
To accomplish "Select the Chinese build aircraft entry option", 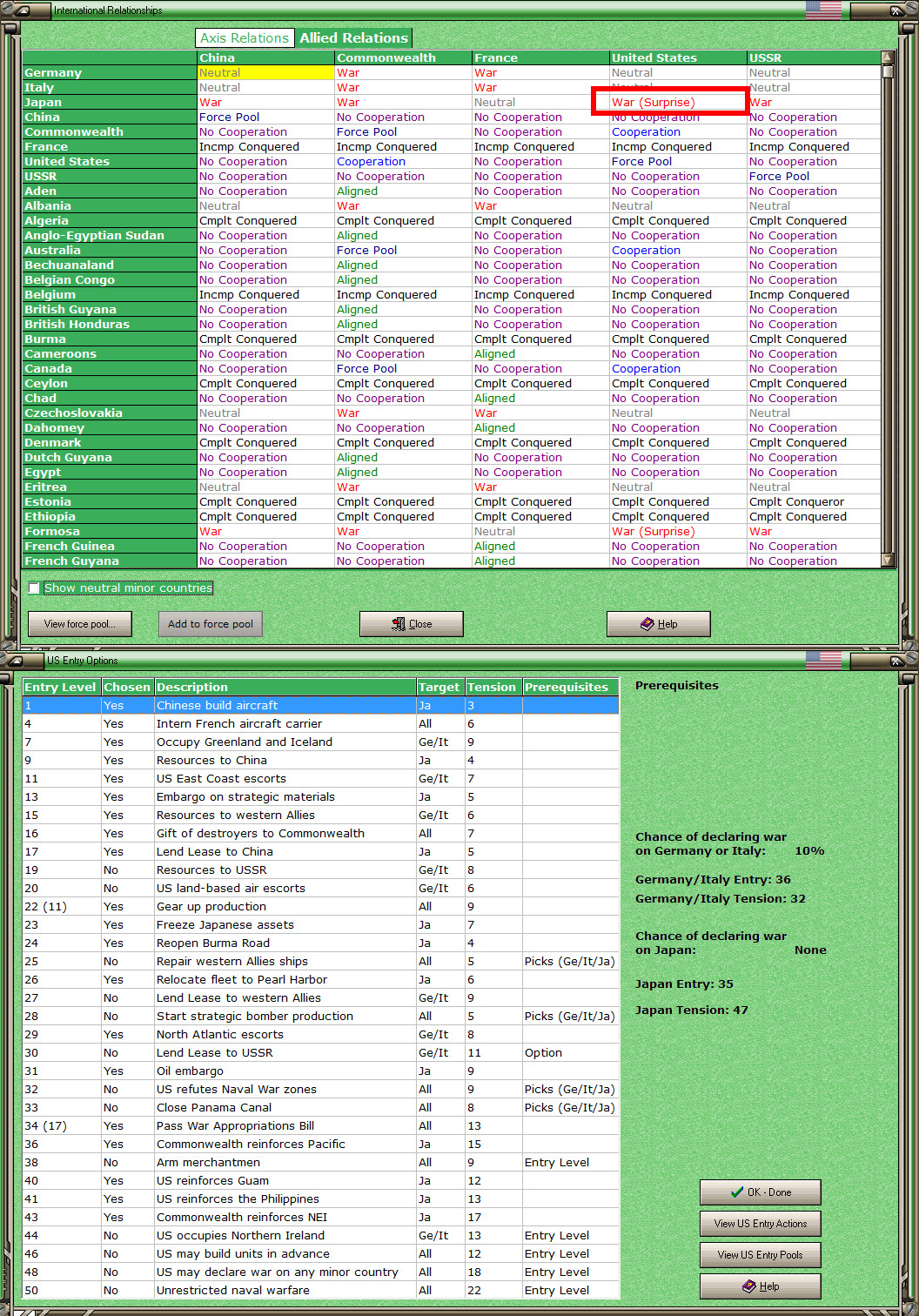I will point(320,706).
